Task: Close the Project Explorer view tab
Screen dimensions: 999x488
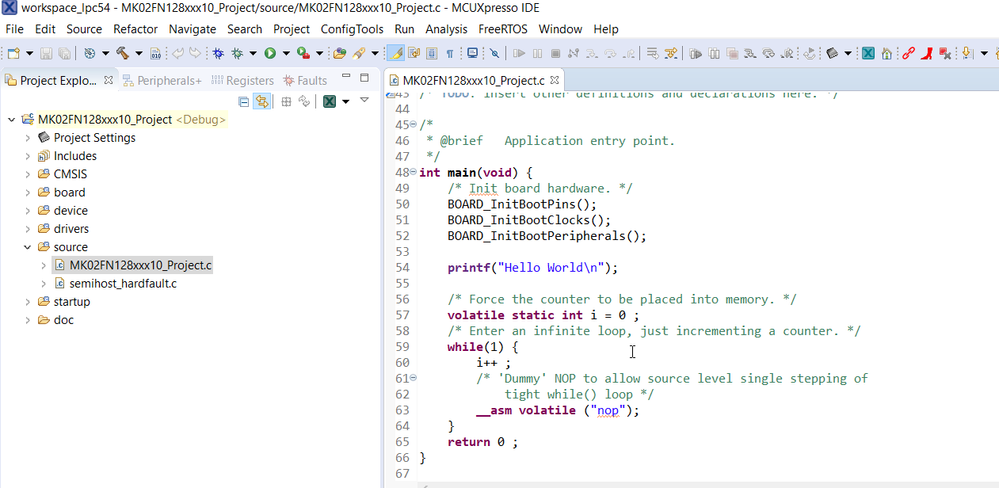Action: point(108,80)
